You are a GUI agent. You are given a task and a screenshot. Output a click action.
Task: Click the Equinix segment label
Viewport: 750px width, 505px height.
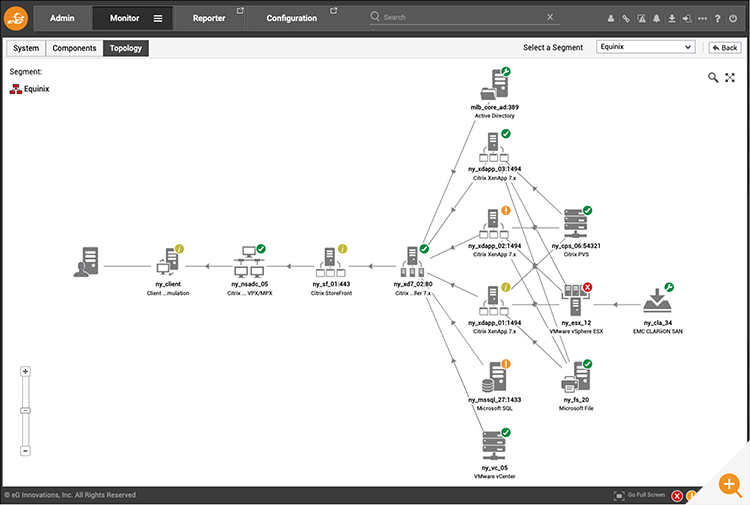(x=36, y=89)
